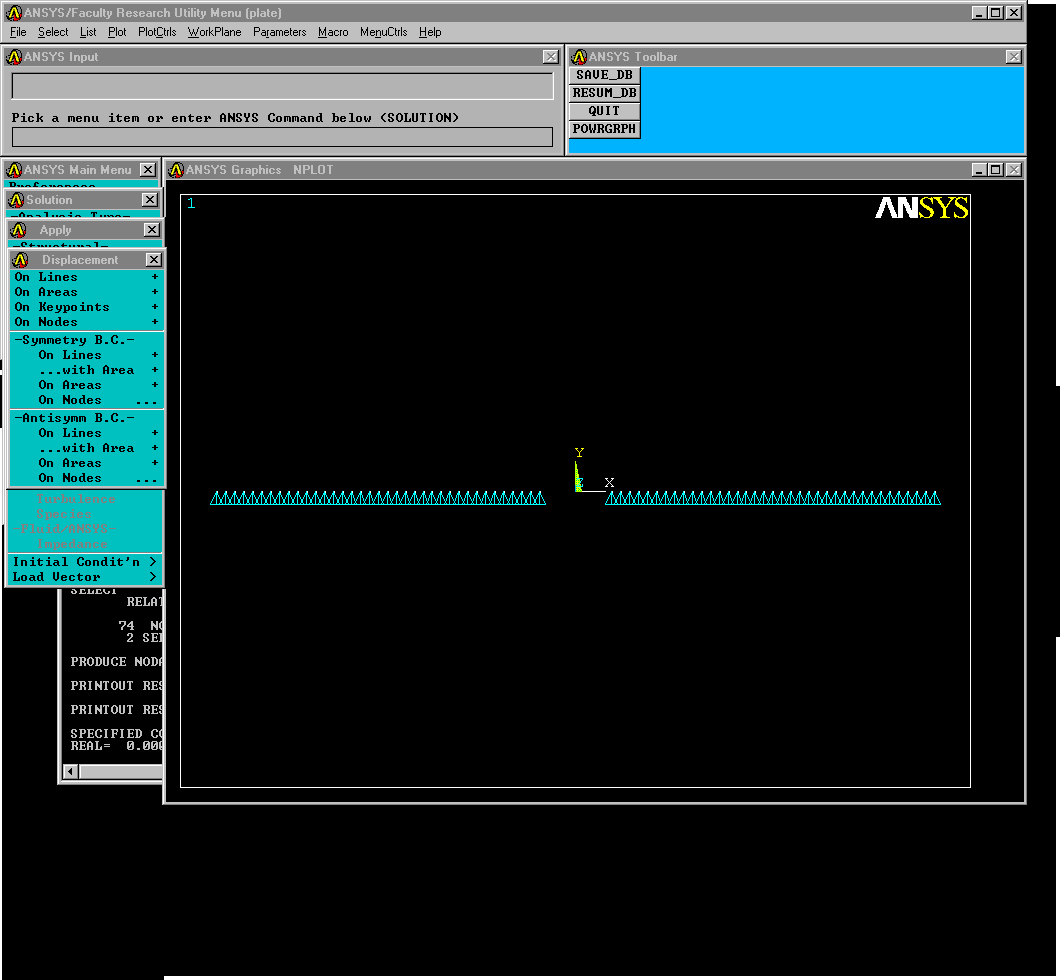Close the Displacement menu panel
Viewport: 1060px width, 980px height.
(153, 260)
